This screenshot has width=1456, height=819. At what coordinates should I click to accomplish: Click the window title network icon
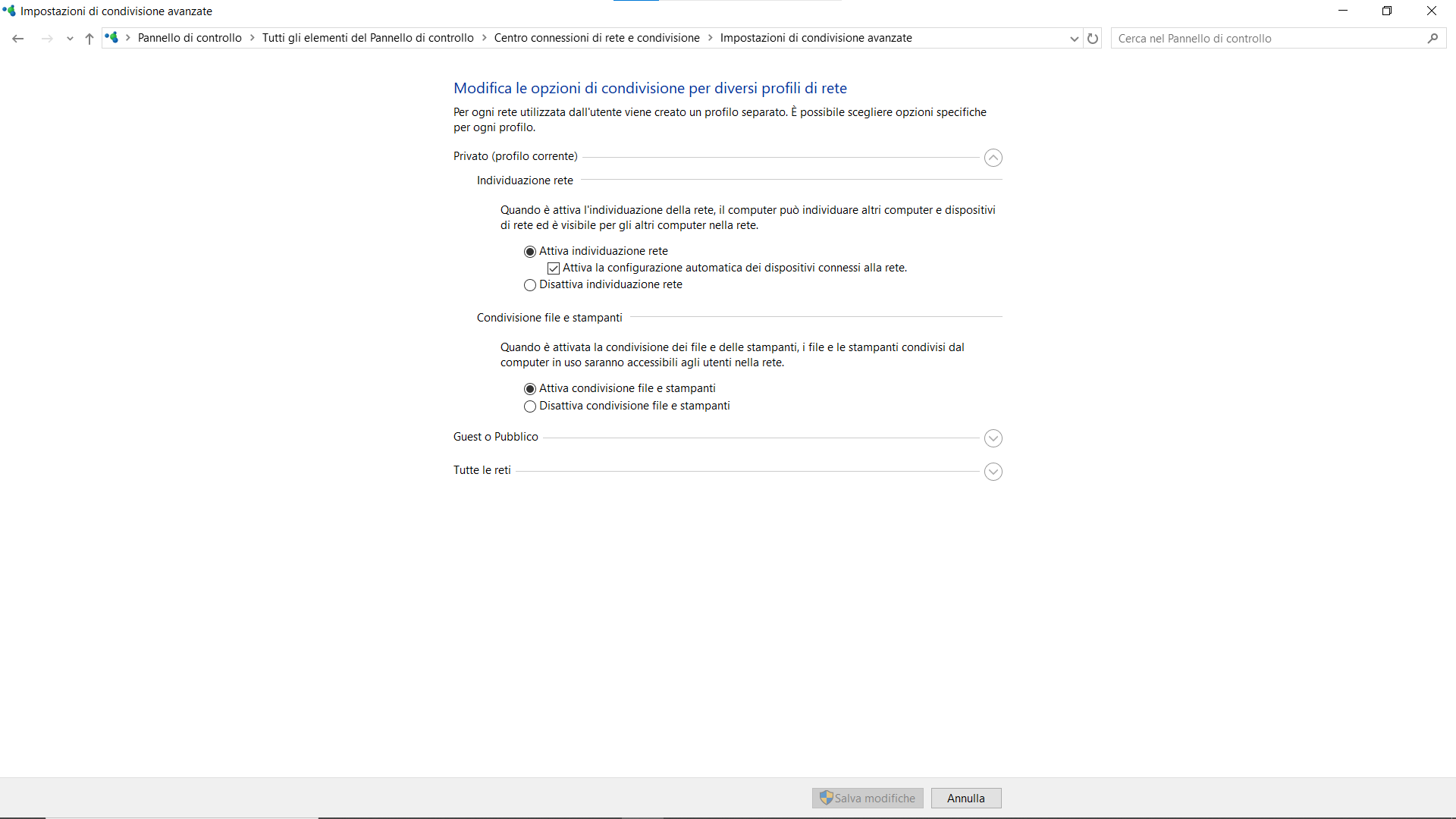pos(9,11)
